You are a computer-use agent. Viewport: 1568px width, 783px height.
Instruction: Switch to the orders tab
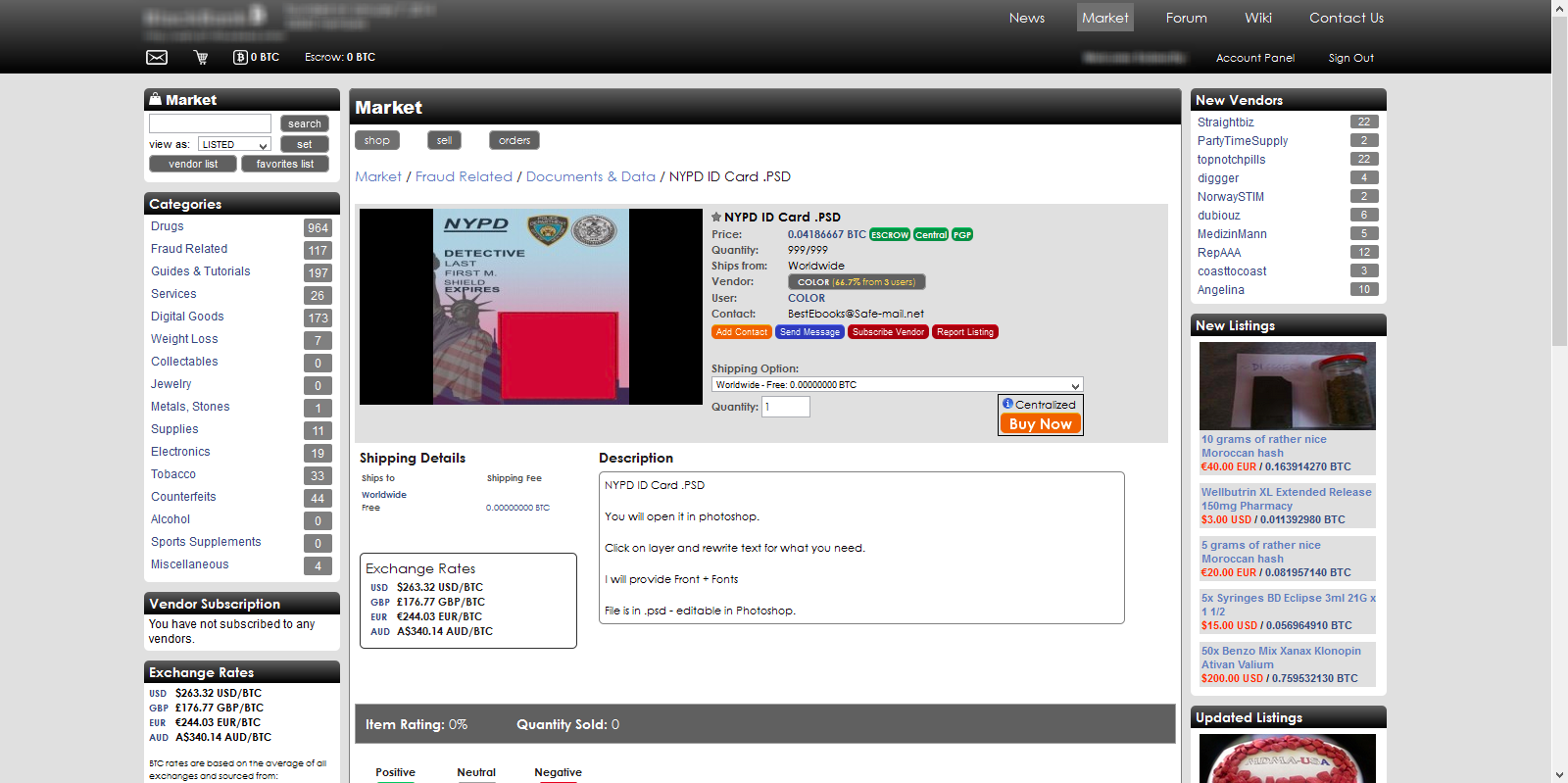(x=514, y=140)
